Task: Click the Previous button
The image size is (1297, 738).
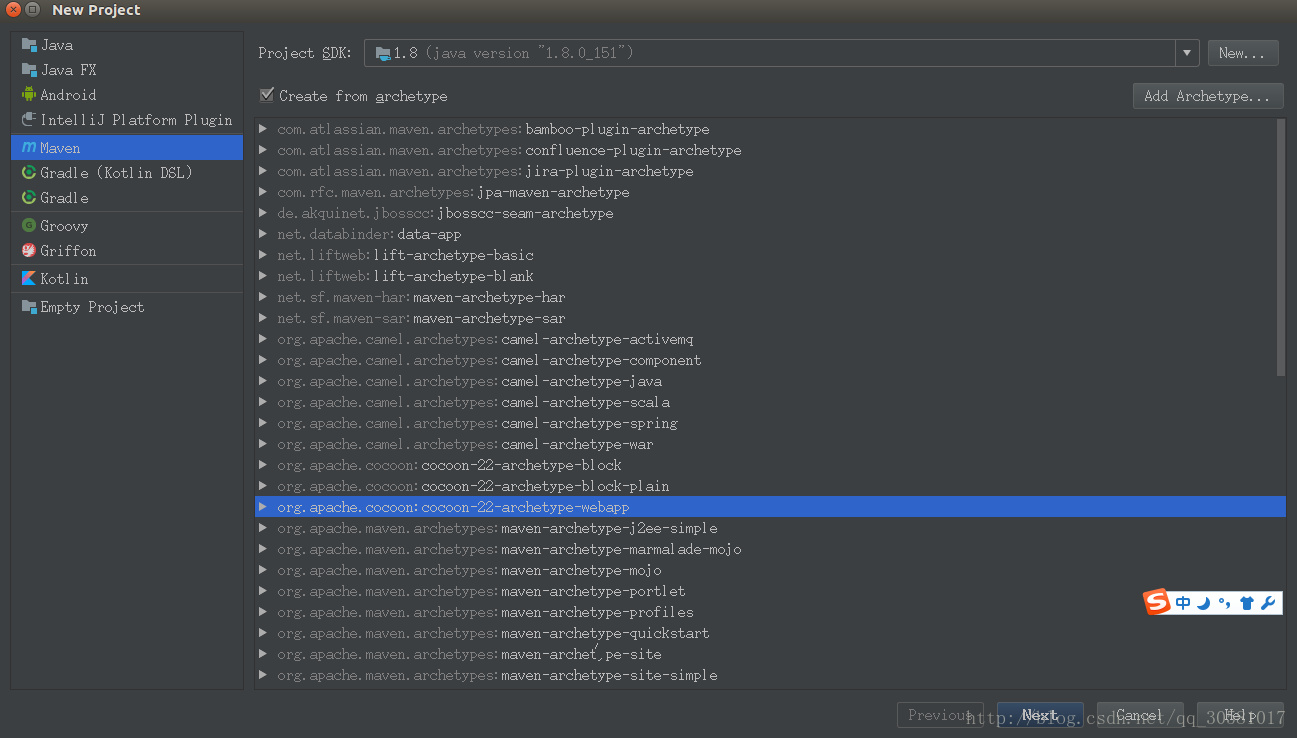Action: (940, 715)
